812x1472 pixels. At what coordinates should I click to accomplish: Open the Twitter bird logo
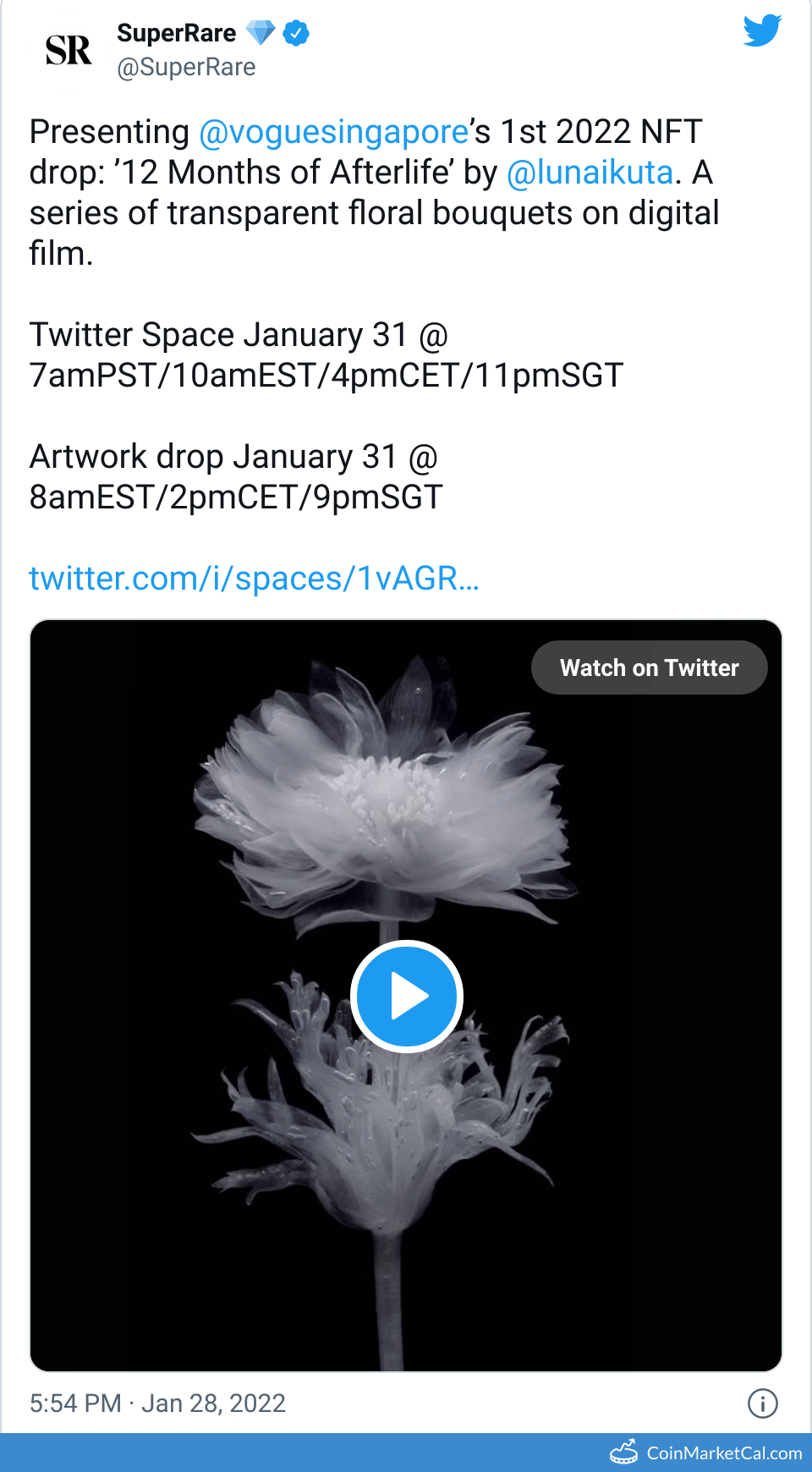tap(761, 31)
